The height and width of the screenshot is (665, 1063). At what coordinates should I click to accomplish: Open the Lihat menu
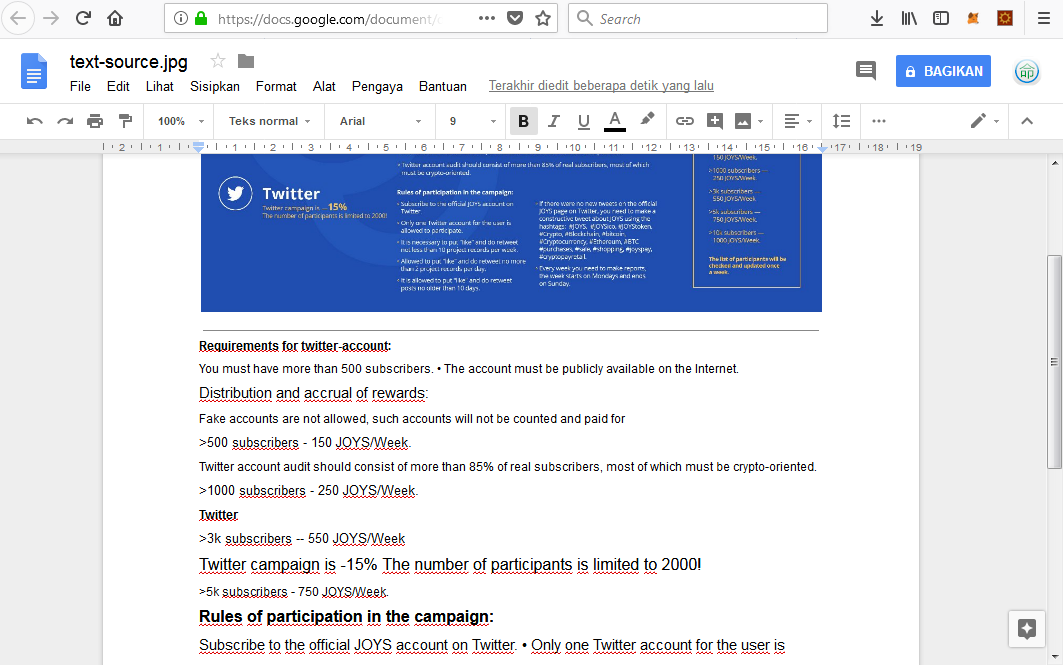tap(159, 86)
